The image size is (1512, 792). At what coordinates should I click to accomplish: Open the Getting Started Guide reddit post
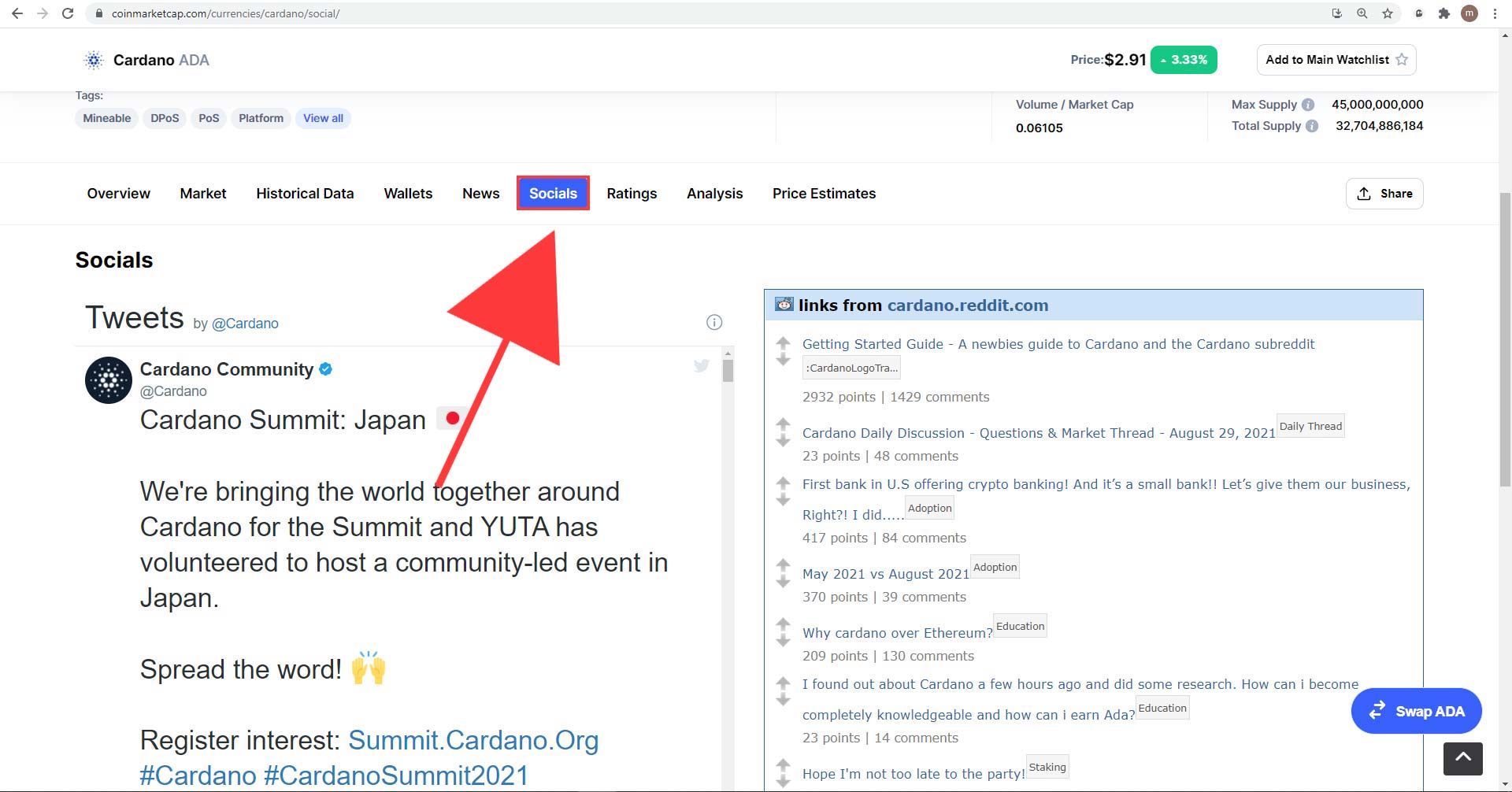[1058, 344]
